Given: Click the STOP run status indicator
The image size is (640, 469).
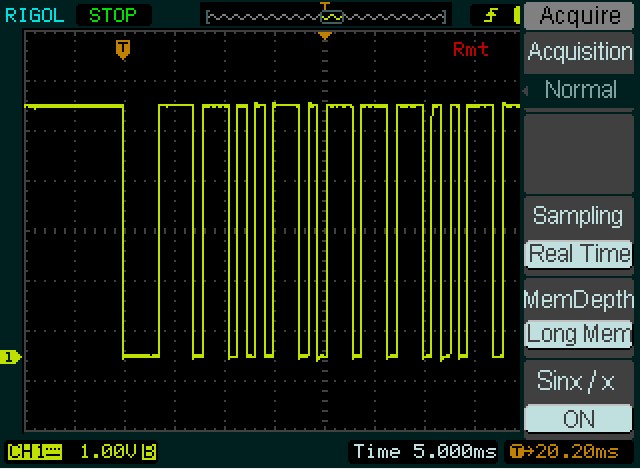Looking at the screenshot, I should click(x=113, y=15).
